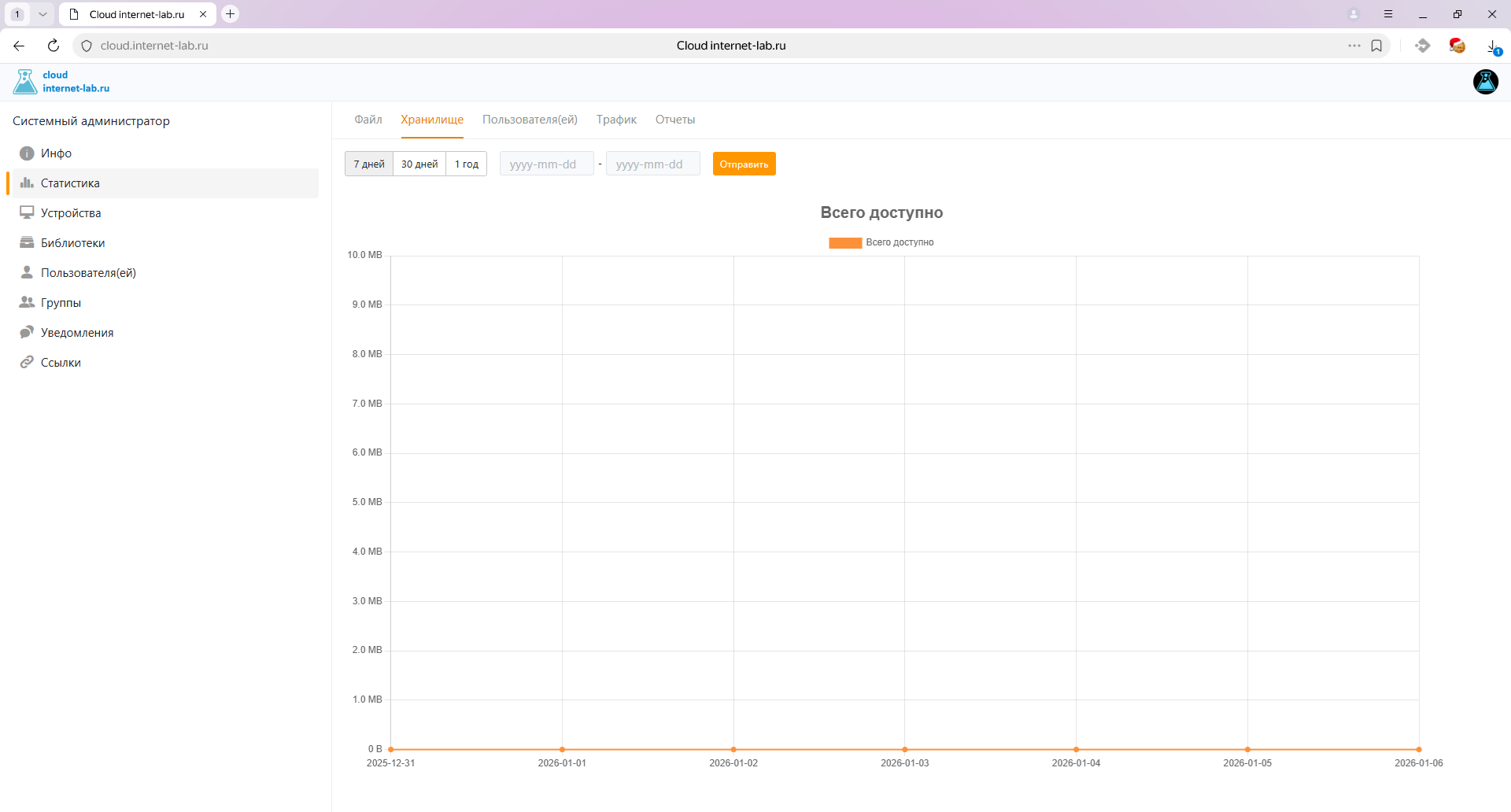1511x812 pixels.
Task: Expand the browser tab list chevron
Action: click(x=42, y=14)
